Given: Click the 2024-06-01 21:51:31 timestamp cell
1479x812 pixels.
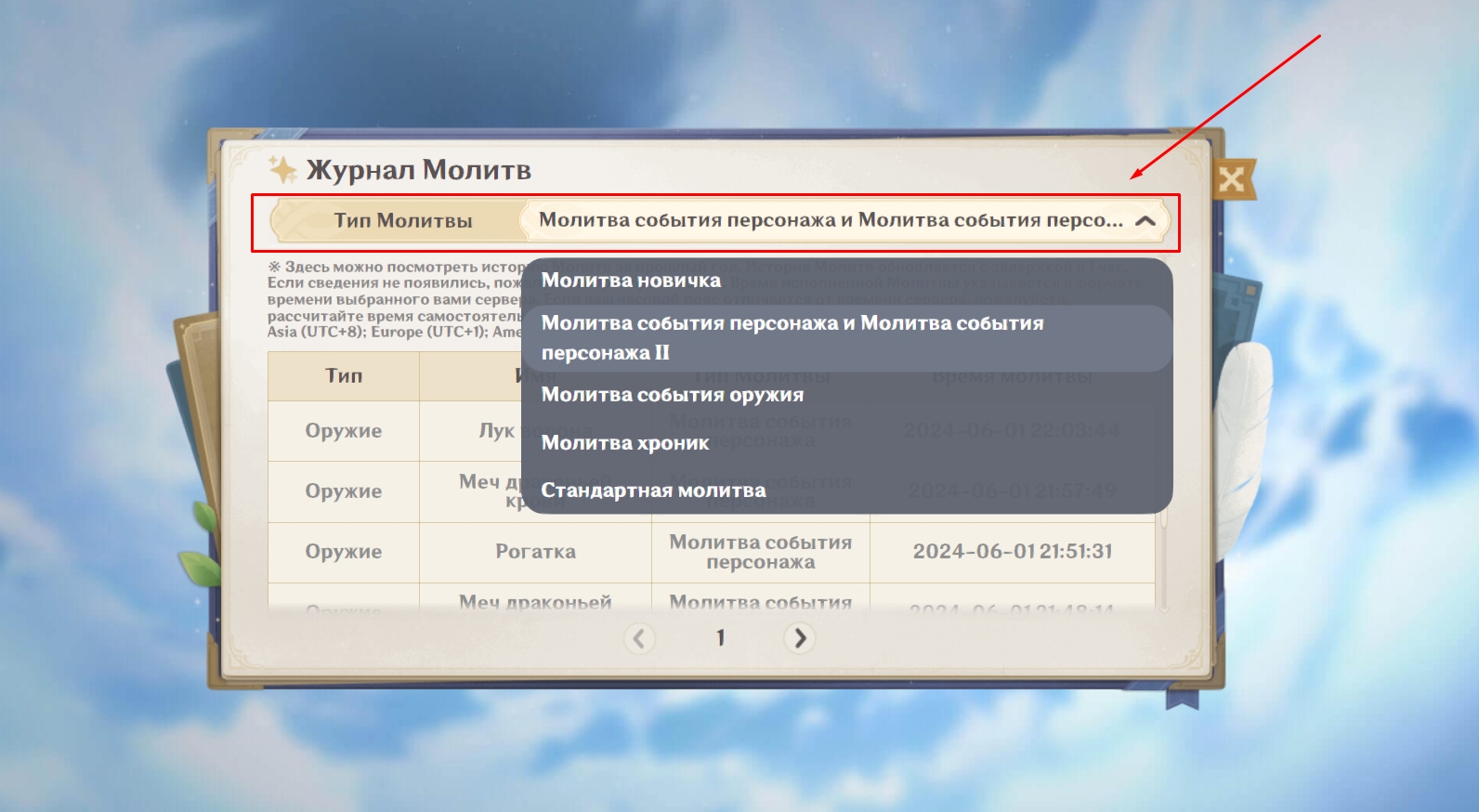Looking at the screenshot, I should pyautogui.click(x=1012, y=552).
